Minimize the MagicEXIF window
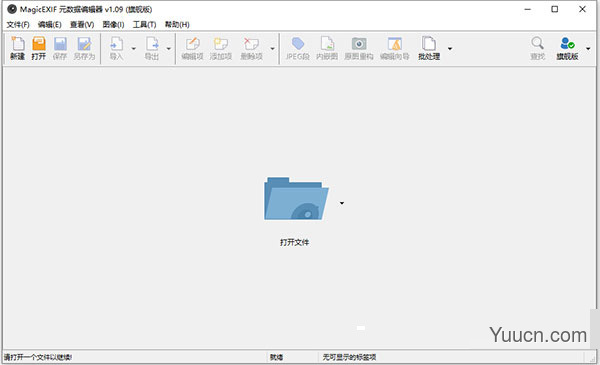This screenshot has height=365, width=600. pyautogui.click(x=528, y=9)
